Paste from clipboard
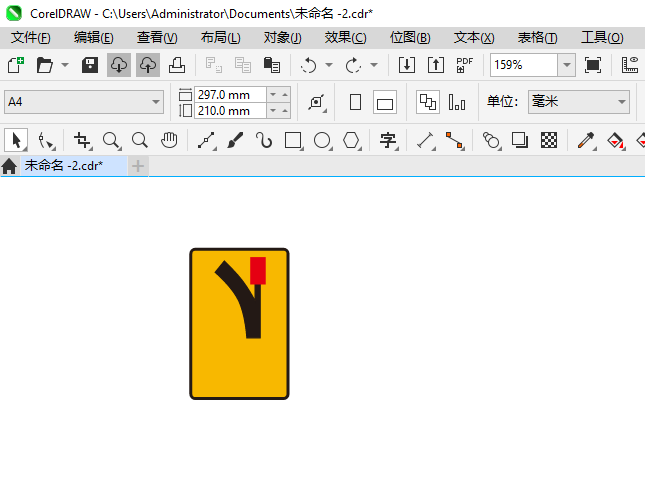 pos(271,65)
